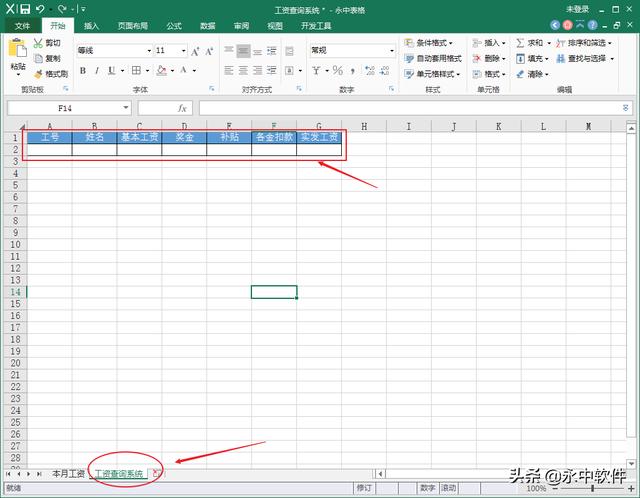The image size is (640, 498).
Task: Click the fx insert function button
Action: pos(182,108)
